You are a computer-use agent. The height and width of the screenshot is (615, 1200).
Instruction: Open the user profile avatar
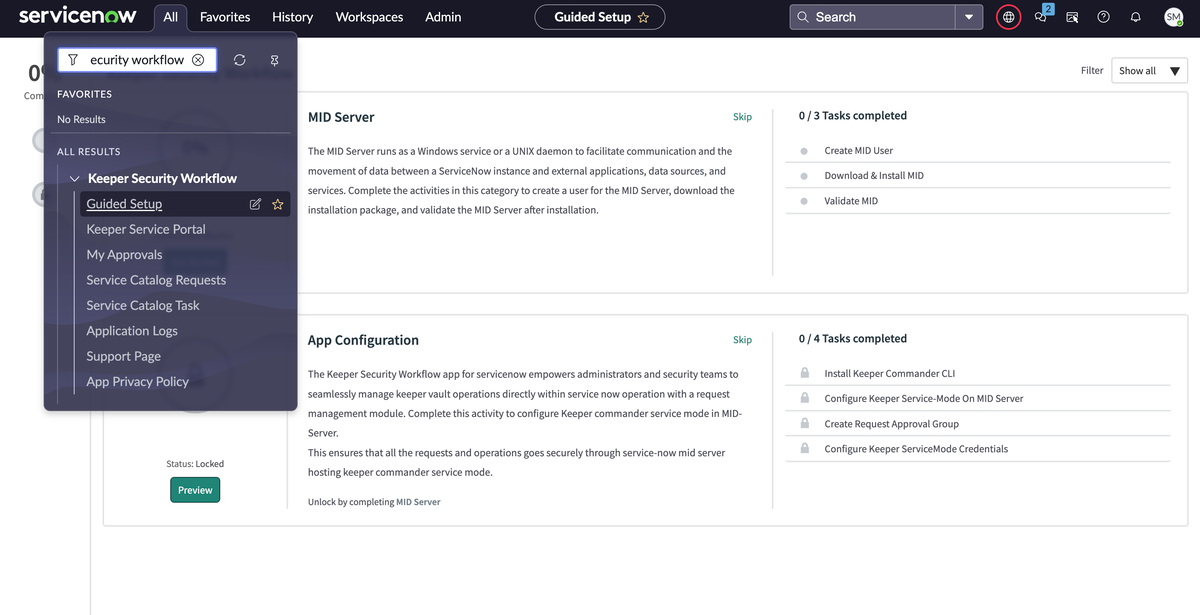pyautogui.click(x=1173, y=17)
